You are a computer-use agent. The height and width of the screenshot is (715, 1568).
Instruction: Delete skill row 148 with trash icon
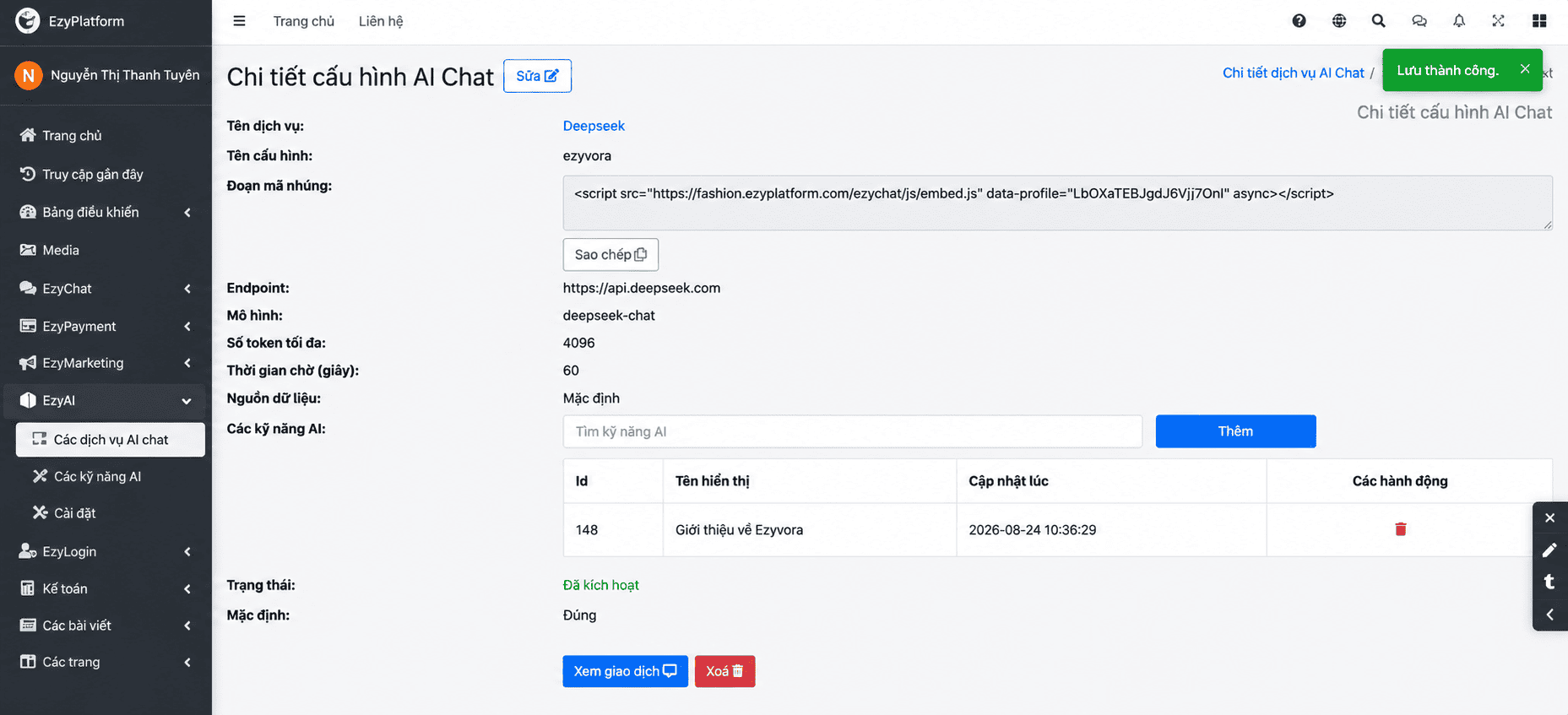(x=1401, y=529)
